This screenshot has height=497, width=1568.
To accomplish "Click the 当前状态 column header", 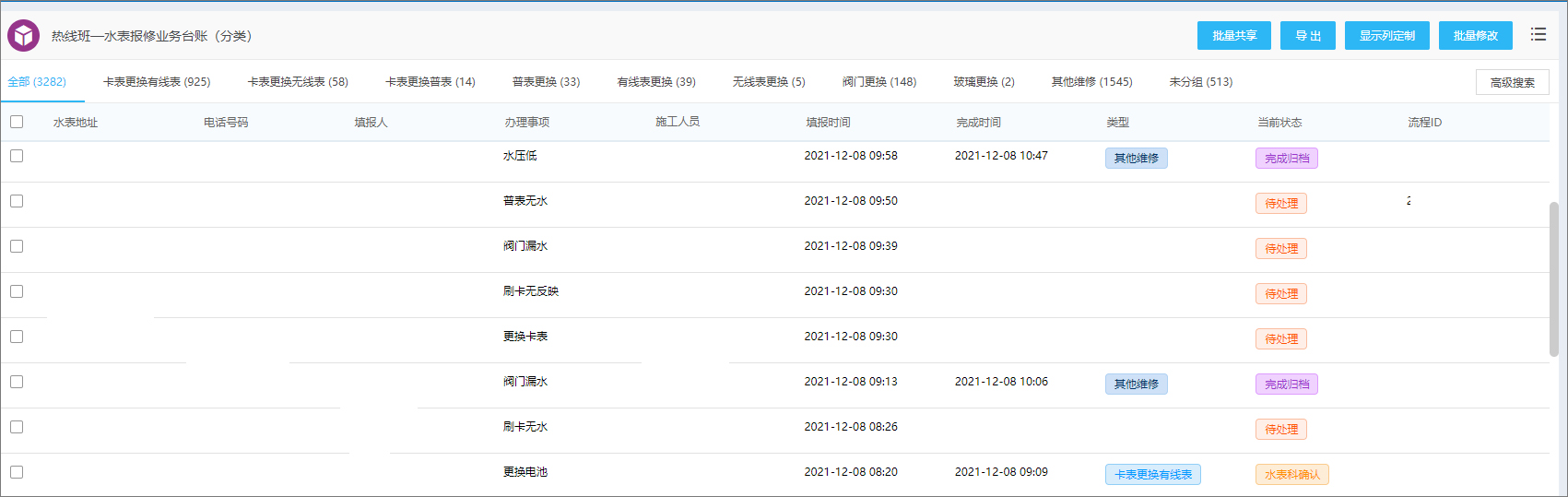I will pyautogui.click(x=1279, y=122).
